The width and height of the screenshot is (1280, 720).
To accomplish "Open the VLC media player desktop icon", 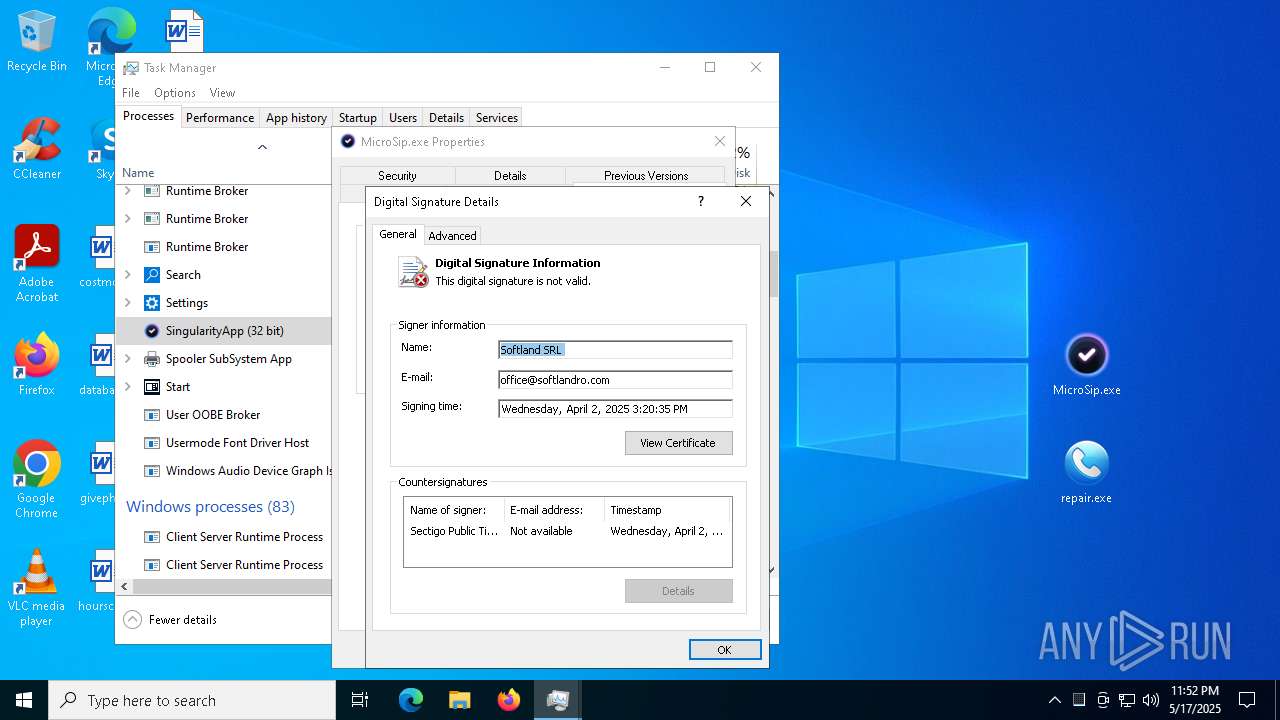I will coord(36,588).
